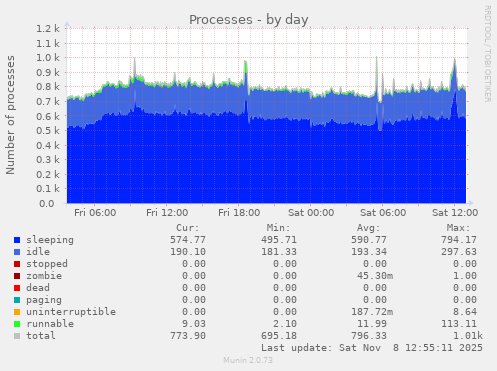
Task: Click the 'Fri 18:00' time axis label
Action: [x=239, y=213]
